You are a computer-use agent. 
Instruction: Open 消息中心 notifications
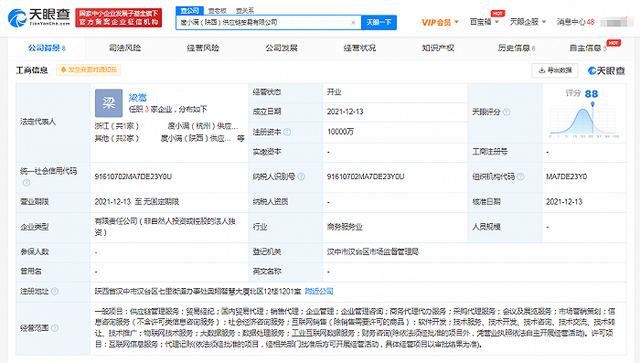point(576,22)
